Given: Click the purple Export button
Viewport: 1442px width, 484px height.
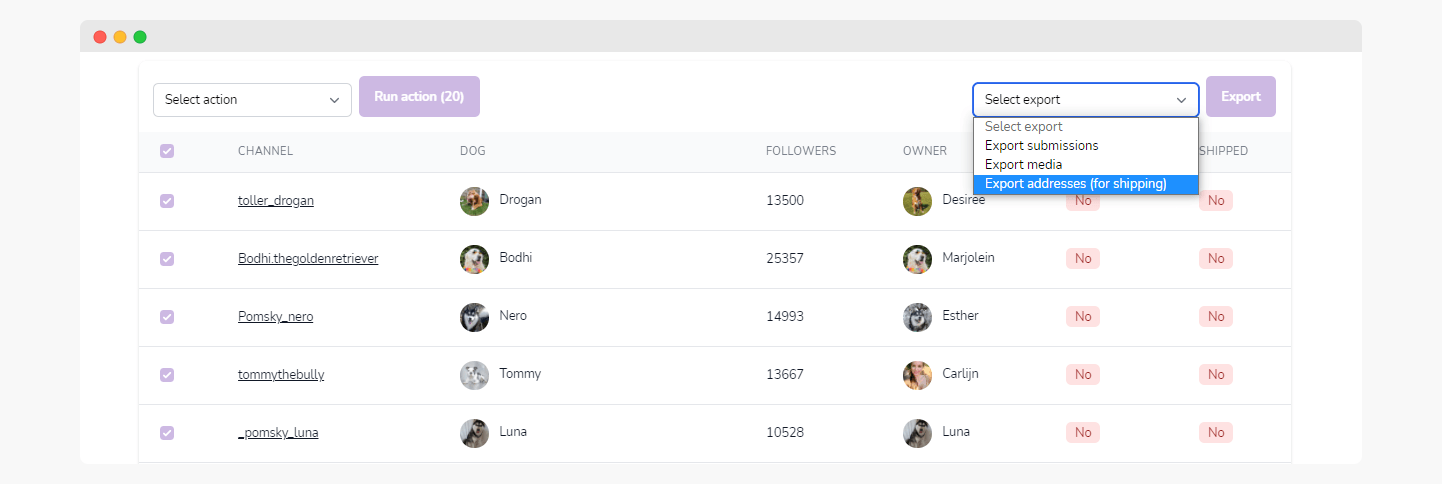Looking at the screenshot, I should (x=1240, y=97).
